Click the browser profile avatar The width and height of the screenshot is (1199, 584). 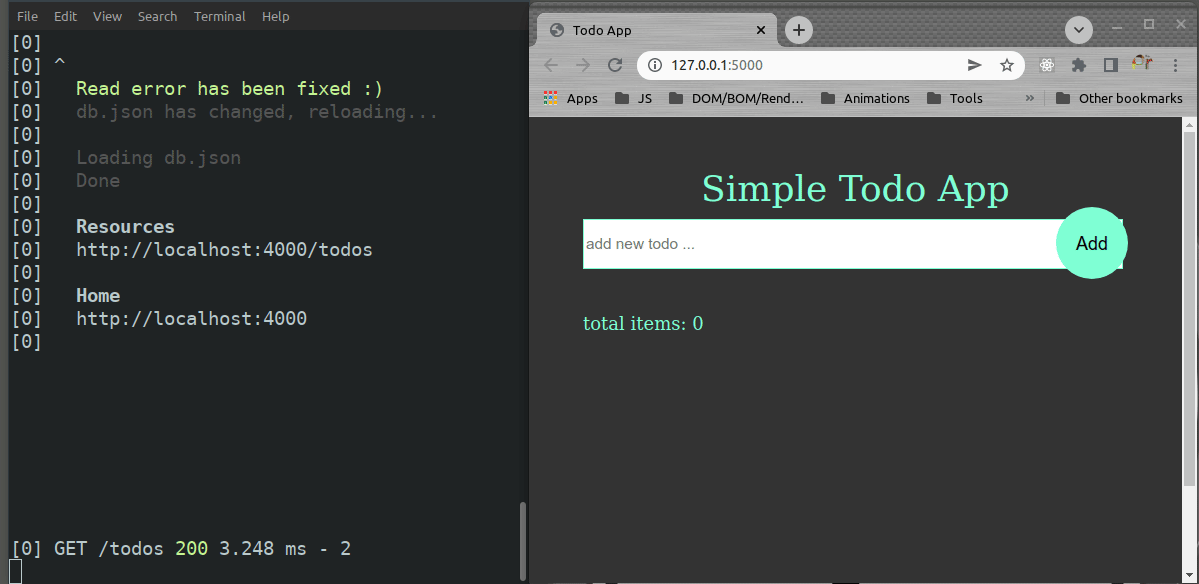(1142, 65)
